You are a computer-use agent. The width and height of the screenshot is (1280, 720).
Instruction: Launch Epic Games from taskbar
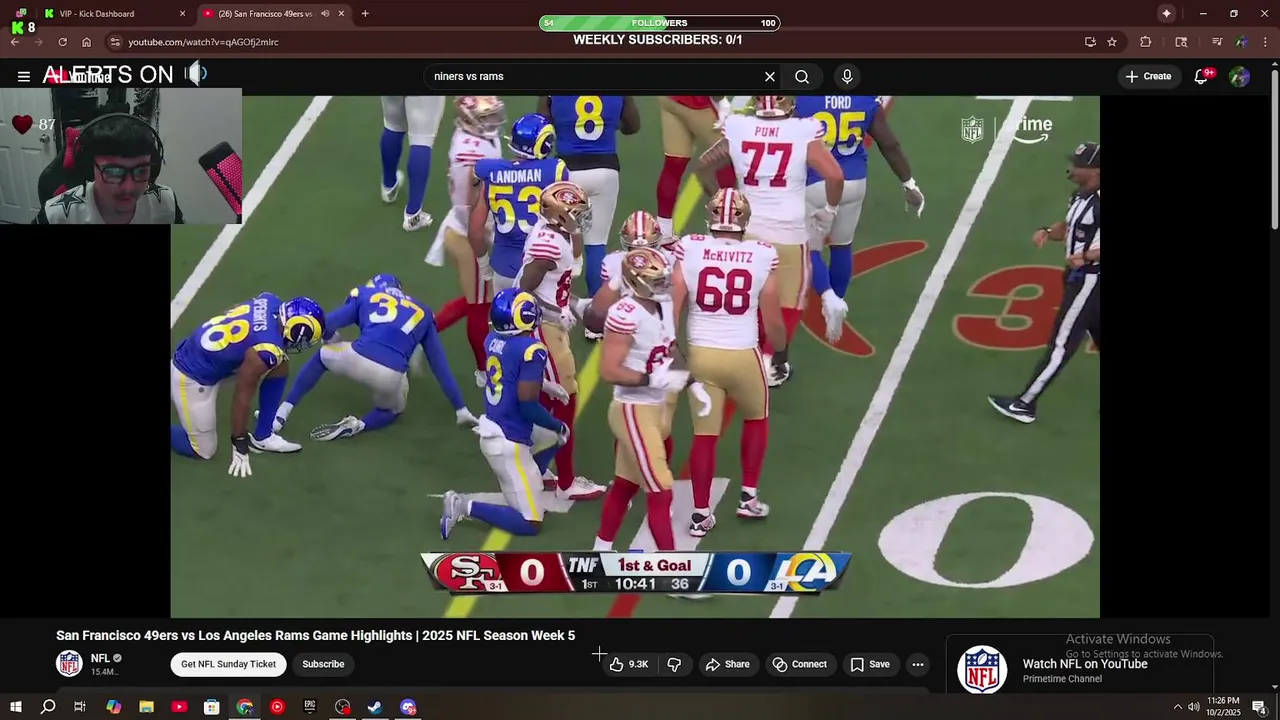(x=310, y=707)
